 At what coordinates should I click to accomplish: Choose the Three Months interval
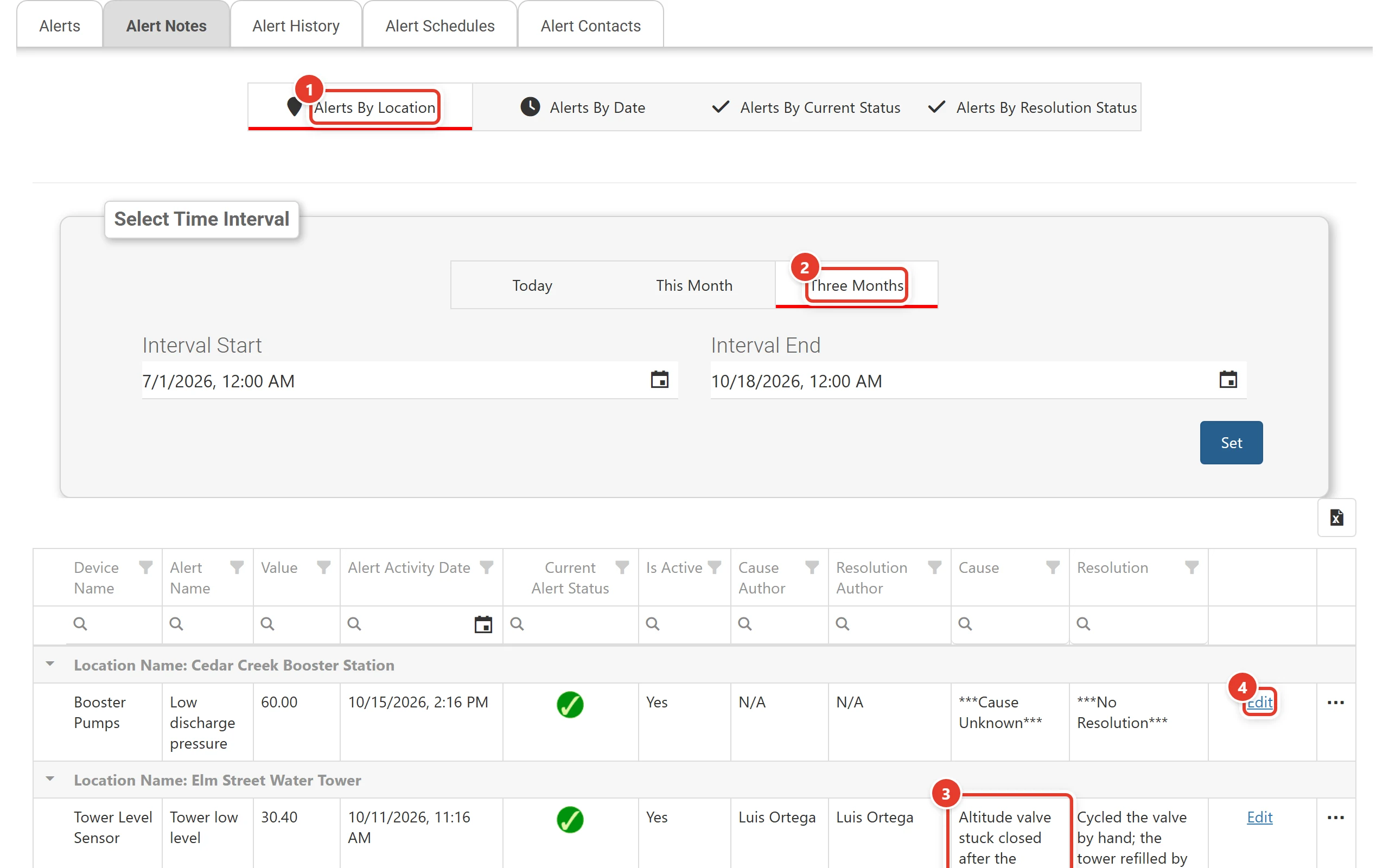(x=856, y=285)
